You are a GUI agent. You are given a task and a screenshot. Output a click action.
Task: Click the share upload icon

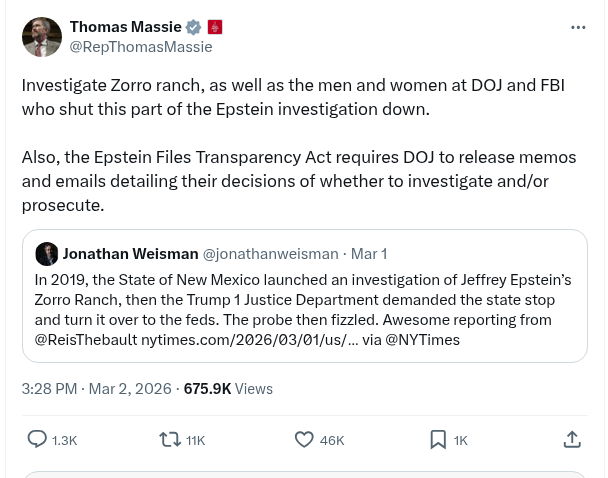[x=572, y=439]
